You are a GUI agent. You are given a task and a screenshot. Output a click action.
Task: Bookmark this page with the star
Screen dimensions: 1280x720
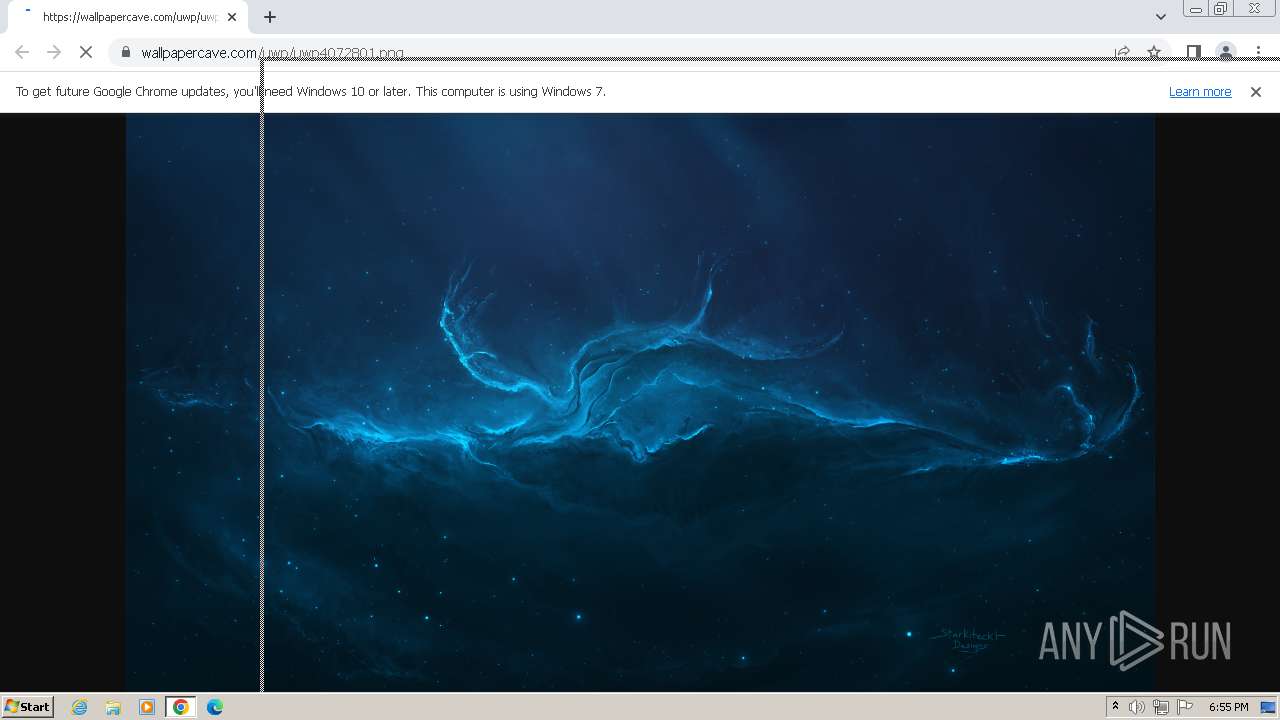click(x=1154, y=52)
